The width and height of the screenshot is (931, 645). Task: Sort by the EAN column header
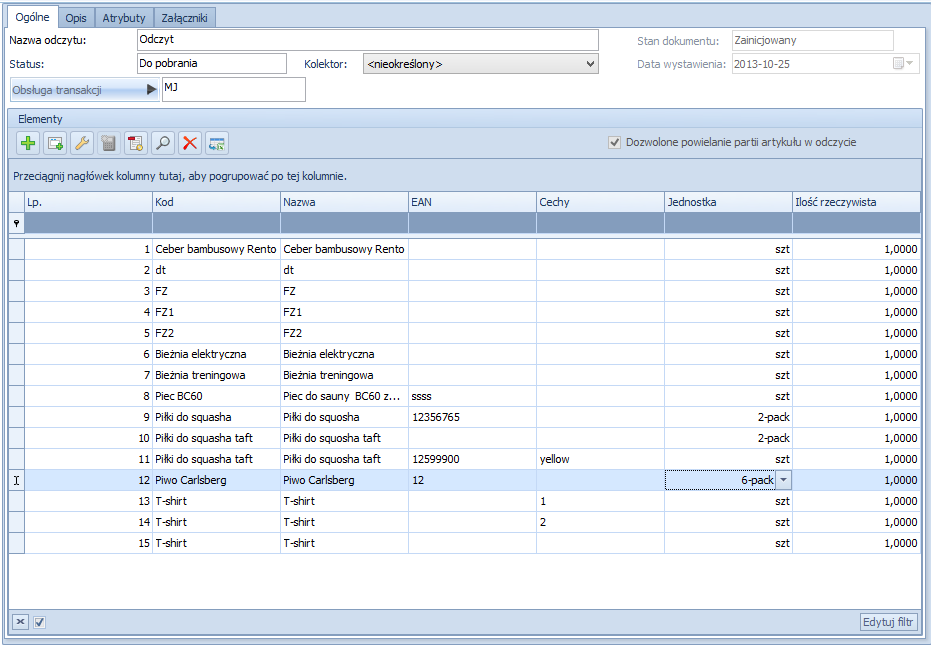pyautogui.click(x=472, y=202)
